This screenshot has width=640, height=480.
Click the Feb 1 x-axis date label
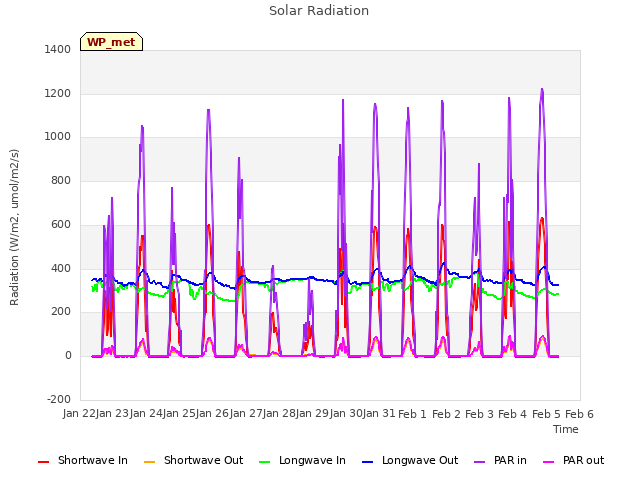[412, 414]
